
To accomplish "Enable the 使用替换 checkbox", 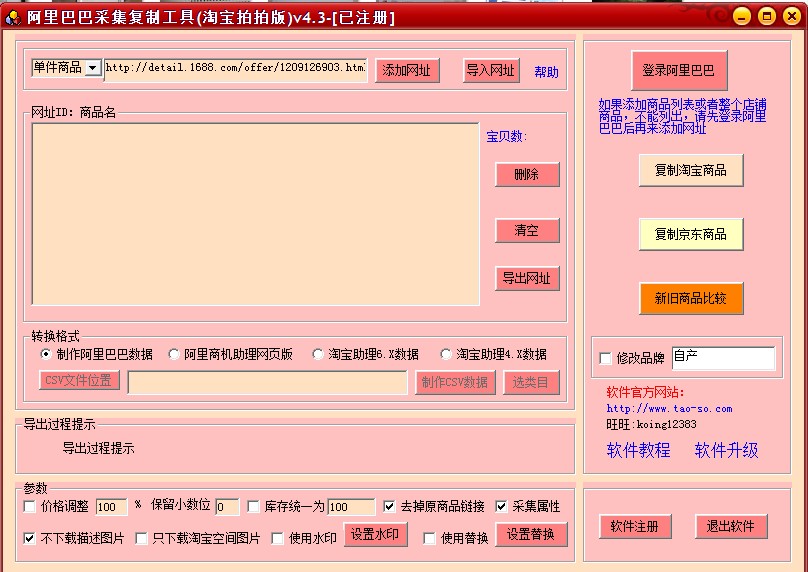I will click(429, 539).
